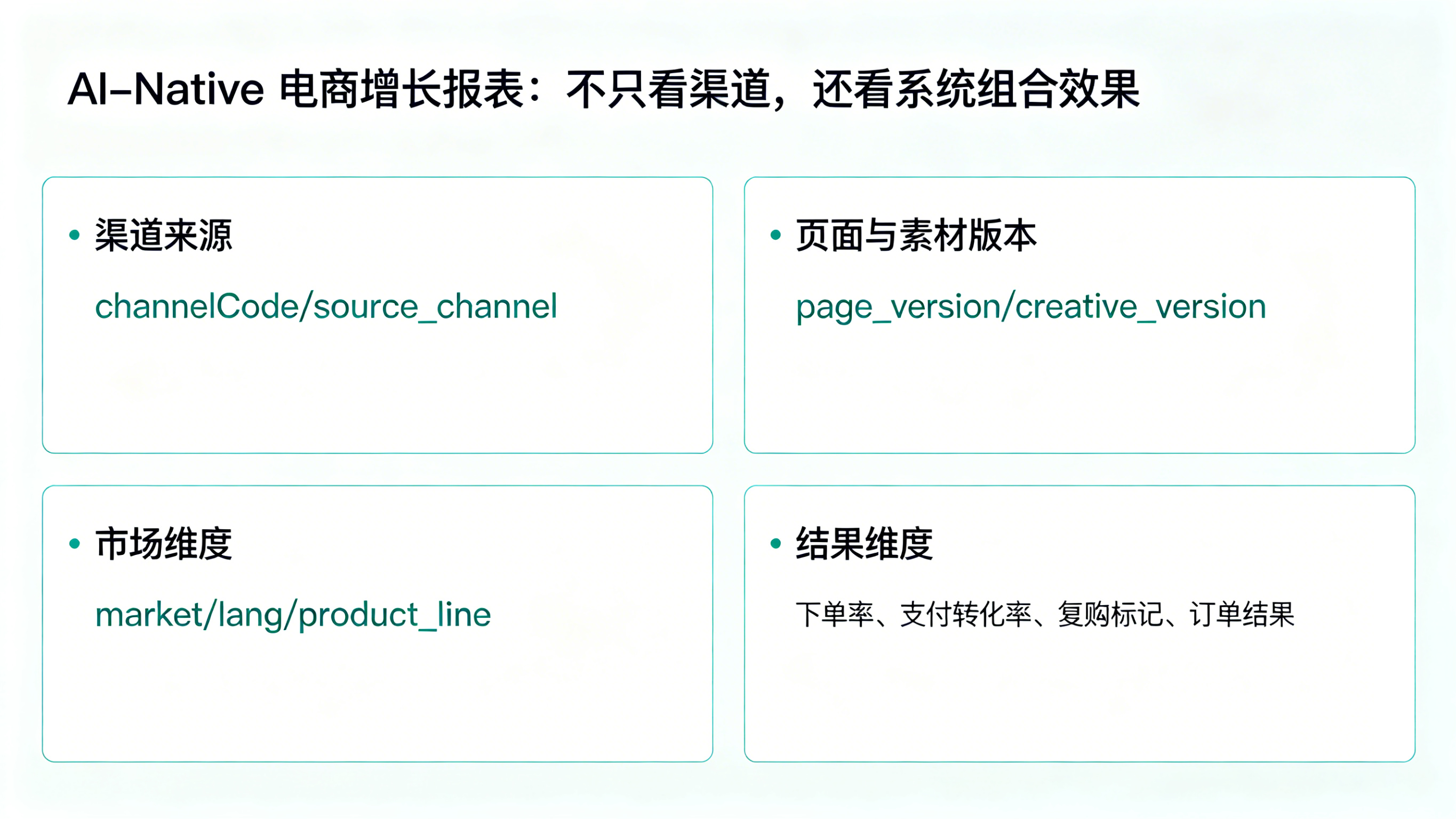Image resolution: width=1456 pixels, height=819 pixels.
Task: Click empty area inside 结果维度 card
Action: click(x=1079, y=702)
